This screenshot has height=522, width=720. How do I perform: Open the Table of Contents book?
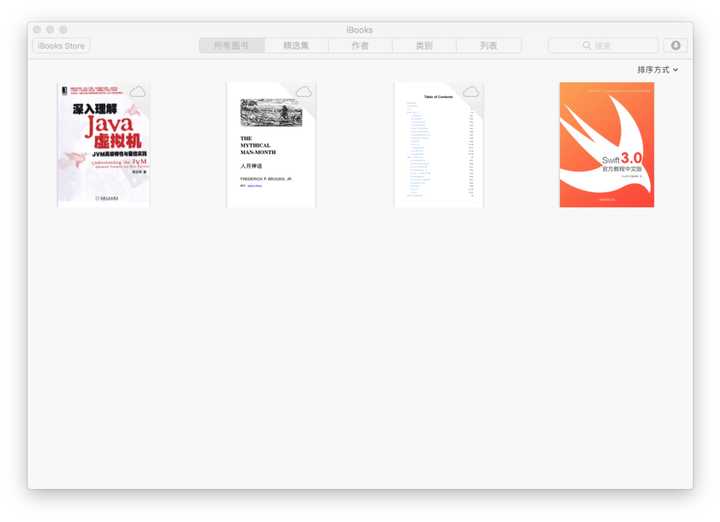pyautogui.click(x=439, y=145)
